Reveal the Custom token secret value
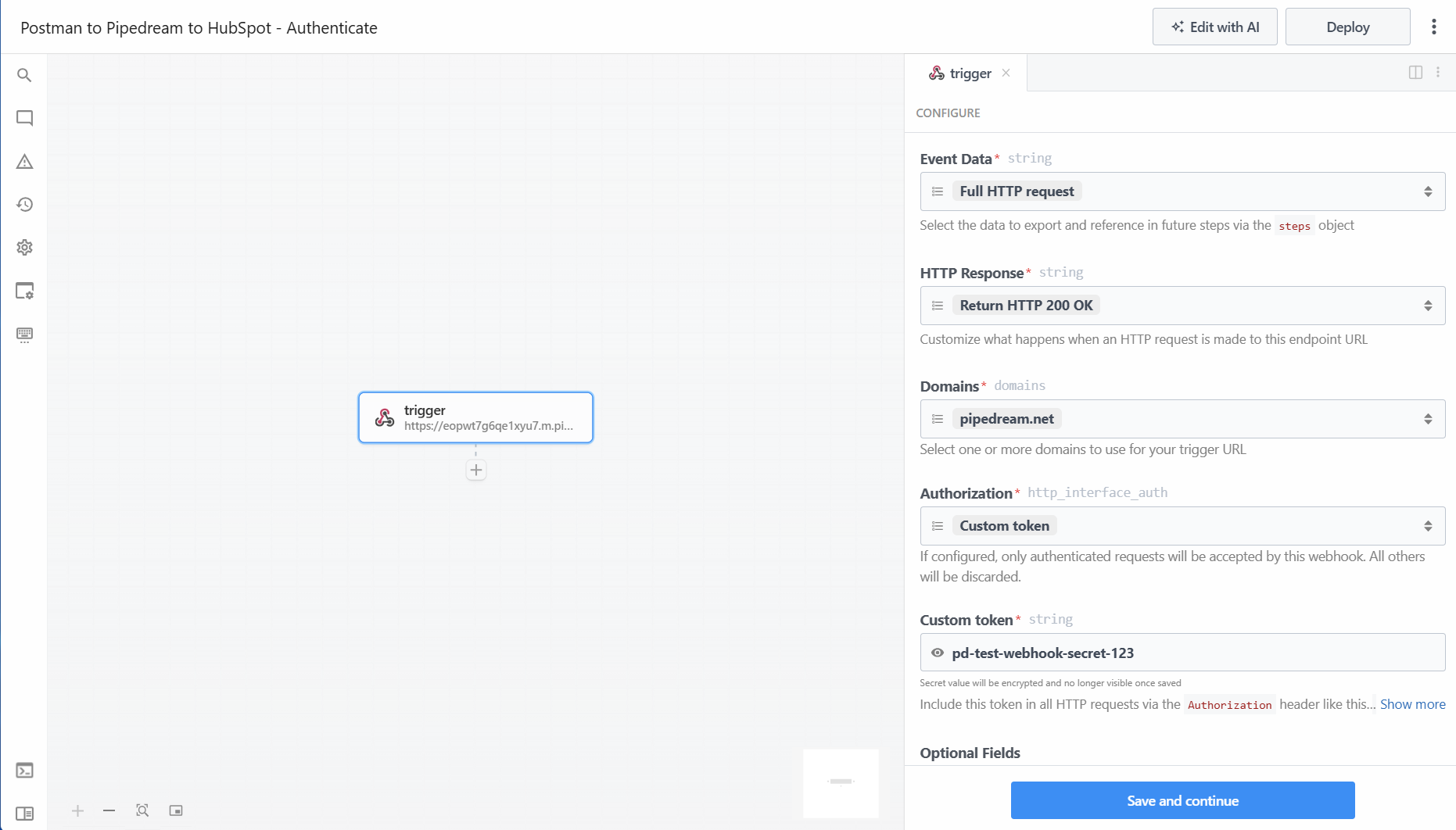 [936, 653]
